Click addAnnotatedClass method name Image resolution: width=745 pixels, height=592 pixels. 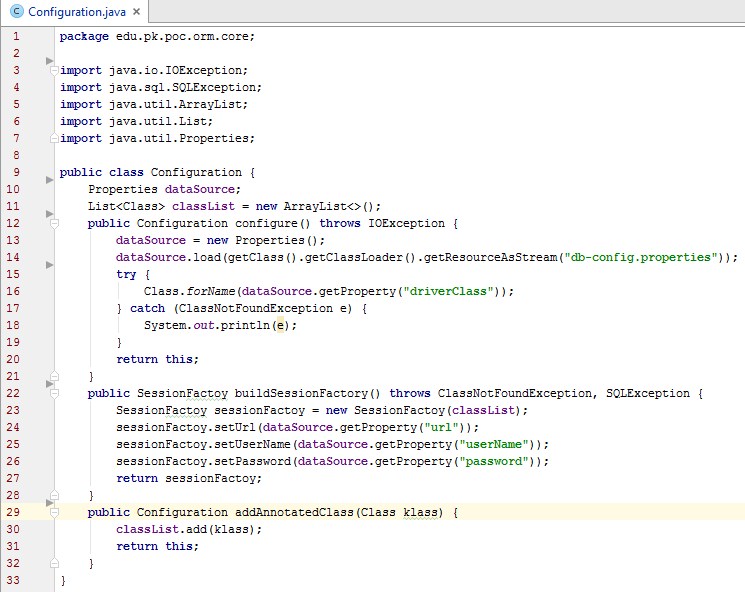click(294, 513)
